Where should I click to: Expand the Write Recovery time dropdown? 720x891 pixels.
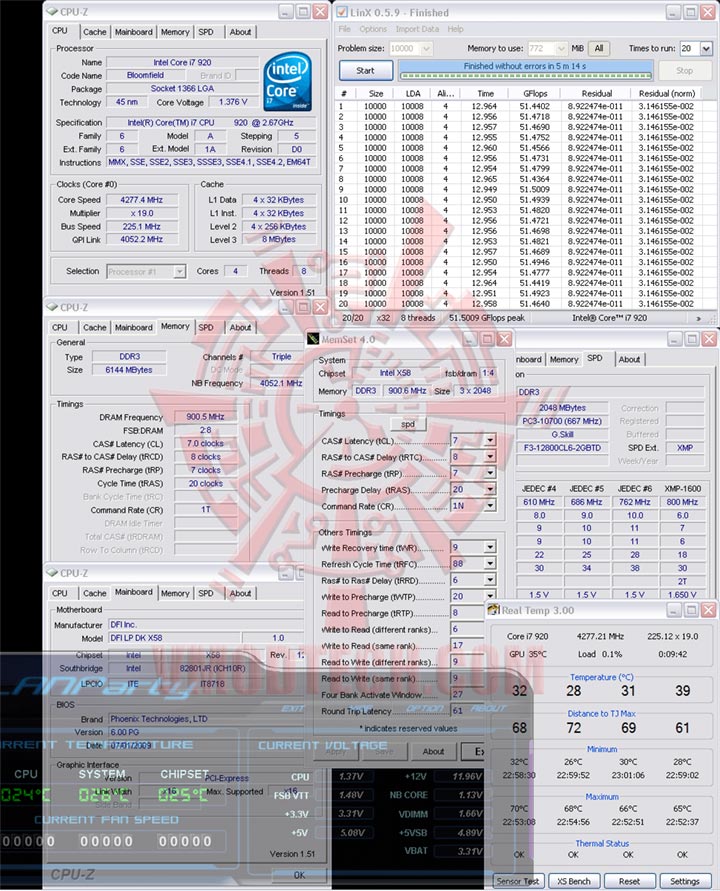pyautogui.click(x=490, y=547)
